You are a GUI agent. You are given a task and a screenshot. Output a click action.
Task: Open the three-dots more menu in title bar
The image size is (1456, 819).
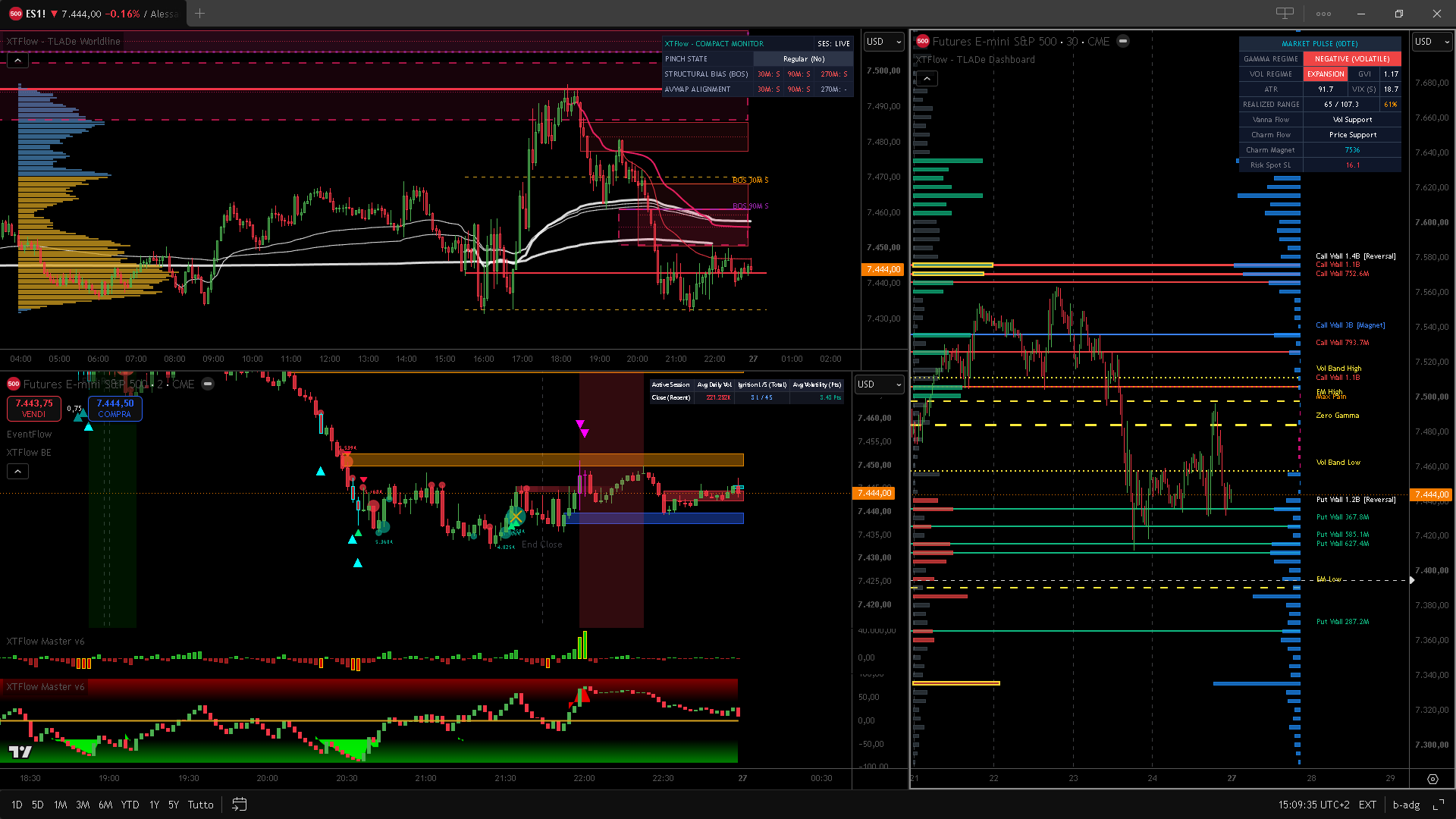1324,14
